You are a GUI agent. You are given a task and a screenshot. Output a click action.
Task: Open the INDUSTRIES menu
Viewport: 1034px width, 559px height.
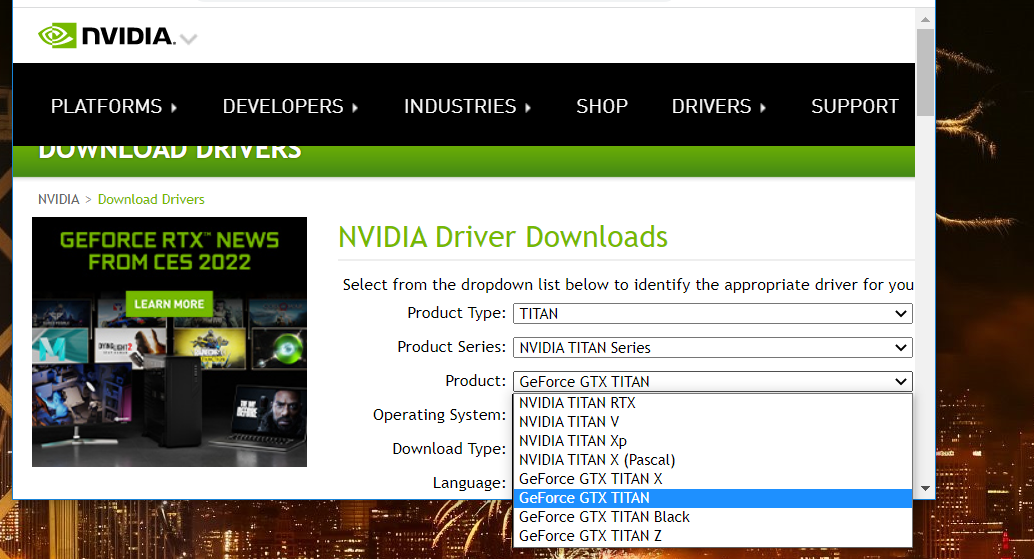point(468,106)
